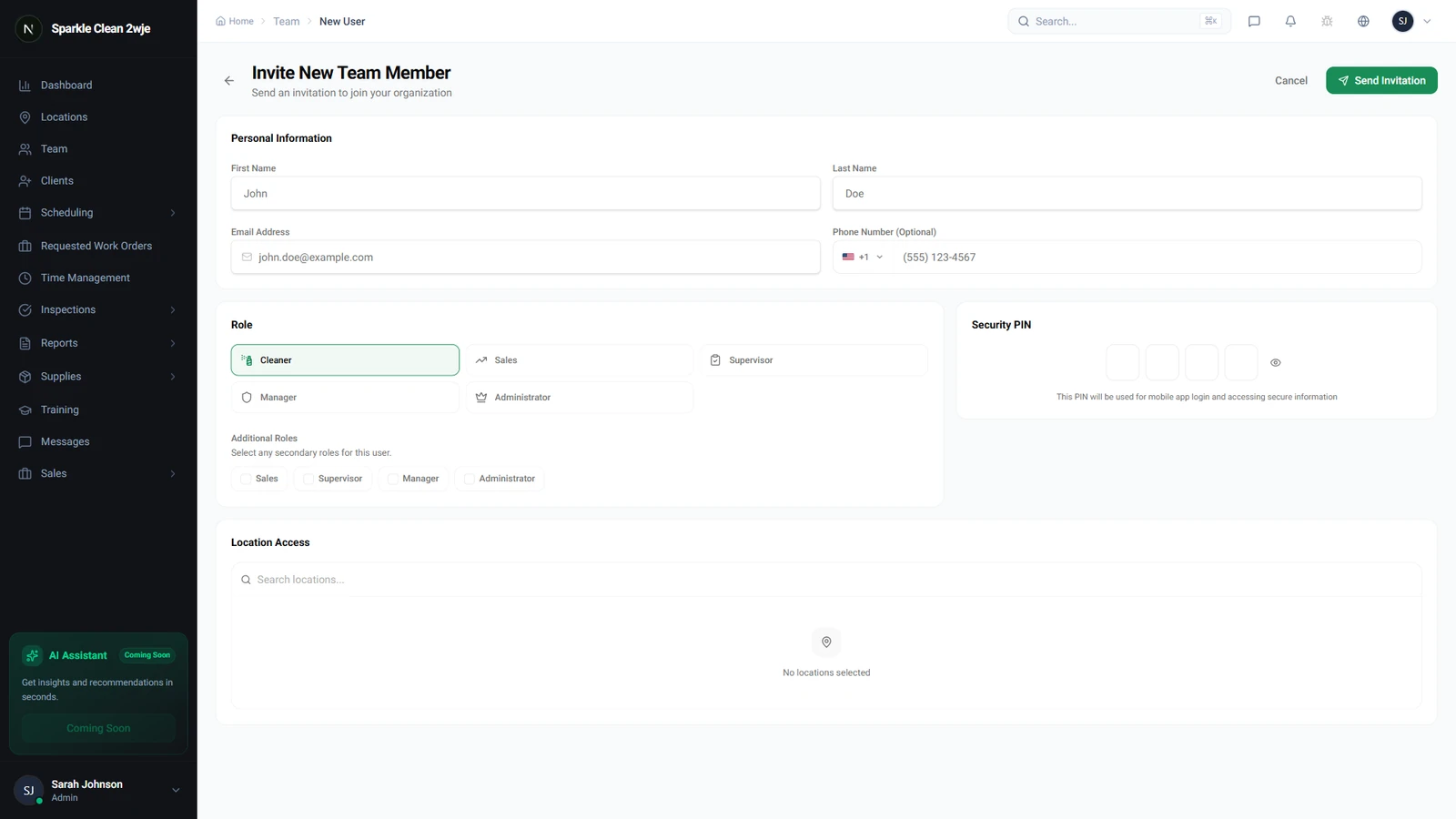The image size is (1456, 819).
Task: Click the Inspections check icon in sidebar
Action: (x=25, y=310)
